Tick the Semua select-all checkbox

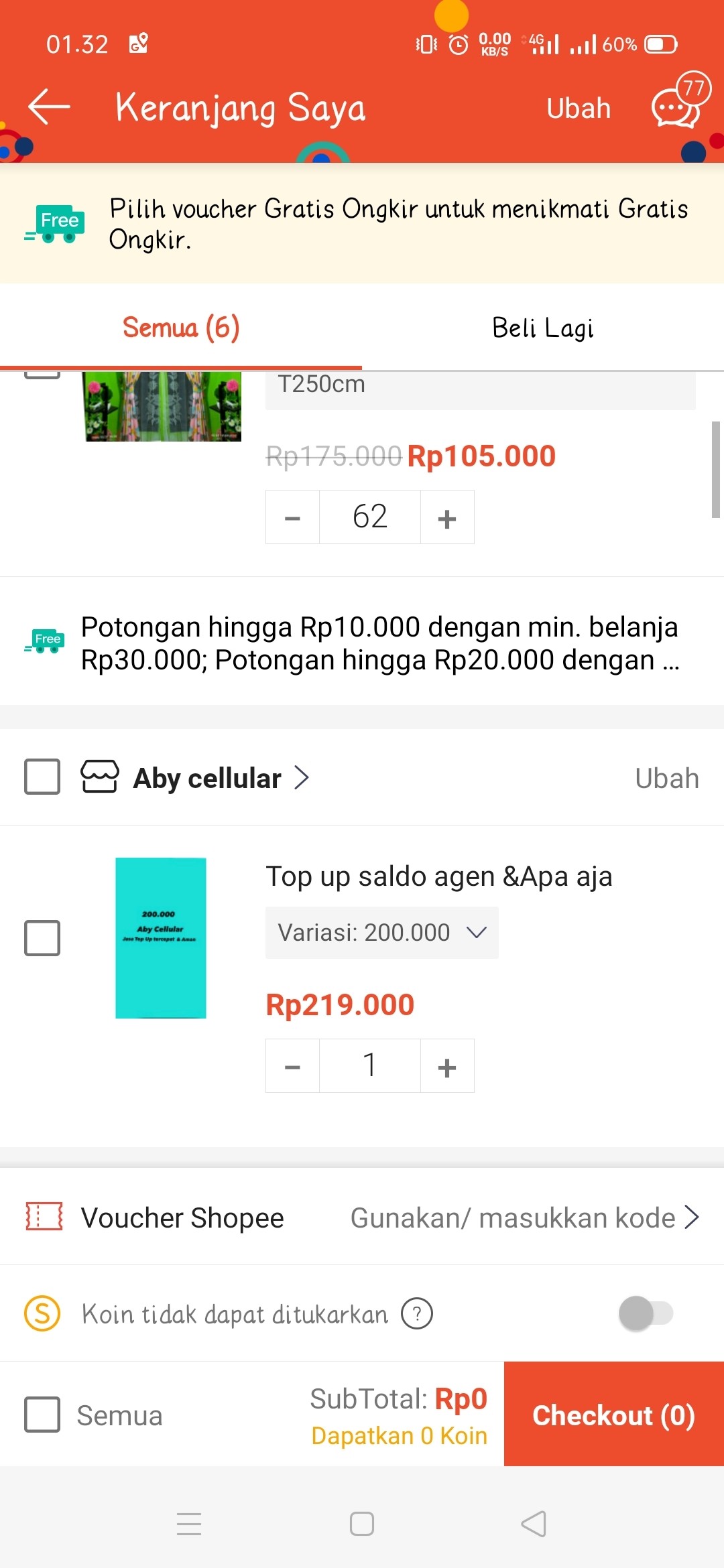tap(42, 1415)
